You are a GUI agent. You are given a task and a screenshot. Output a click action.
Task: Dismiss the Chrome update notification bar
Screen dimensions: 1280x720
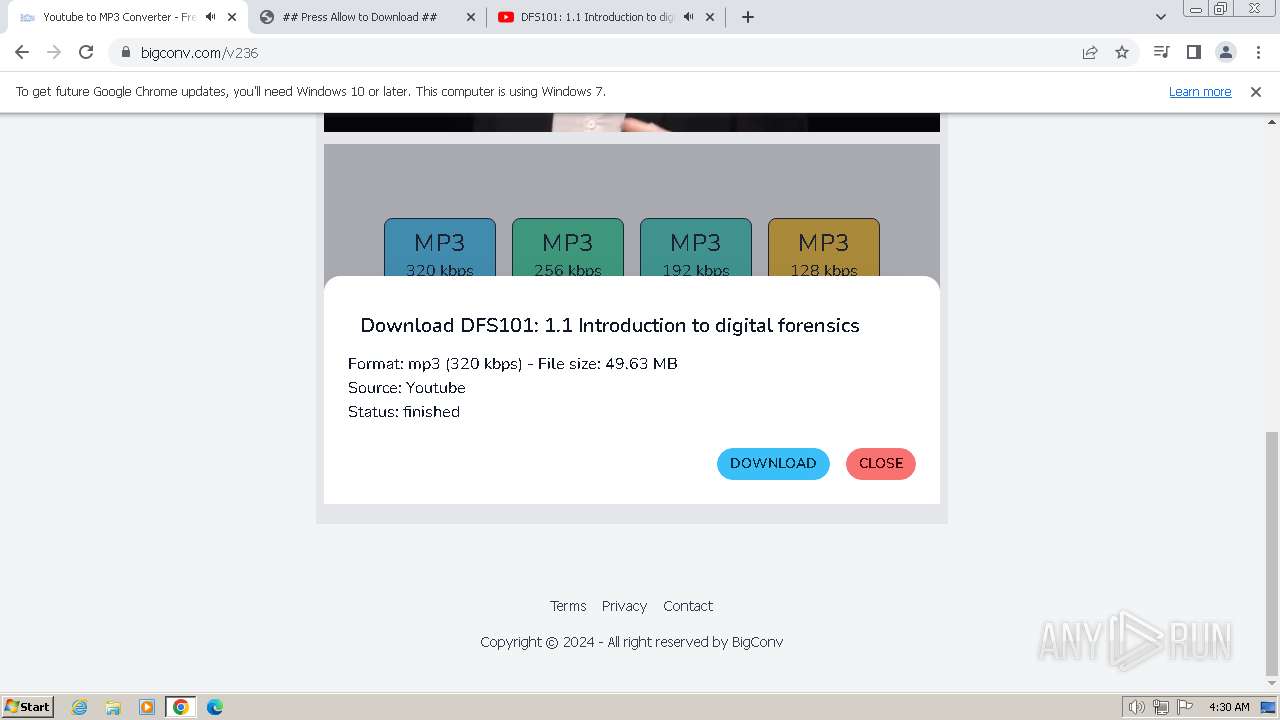(1256, 91)
